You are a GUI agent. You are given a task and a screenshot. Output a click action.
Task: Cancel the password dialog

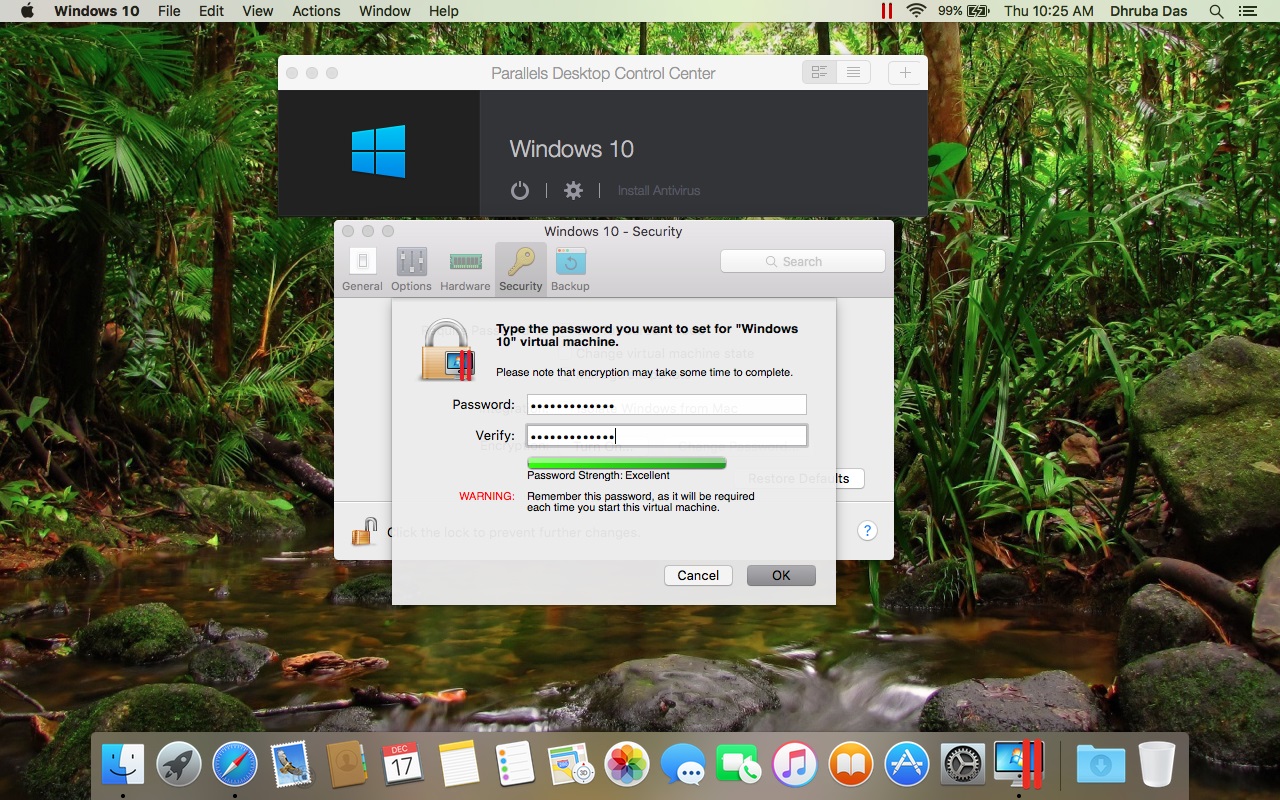pos(698,575)
